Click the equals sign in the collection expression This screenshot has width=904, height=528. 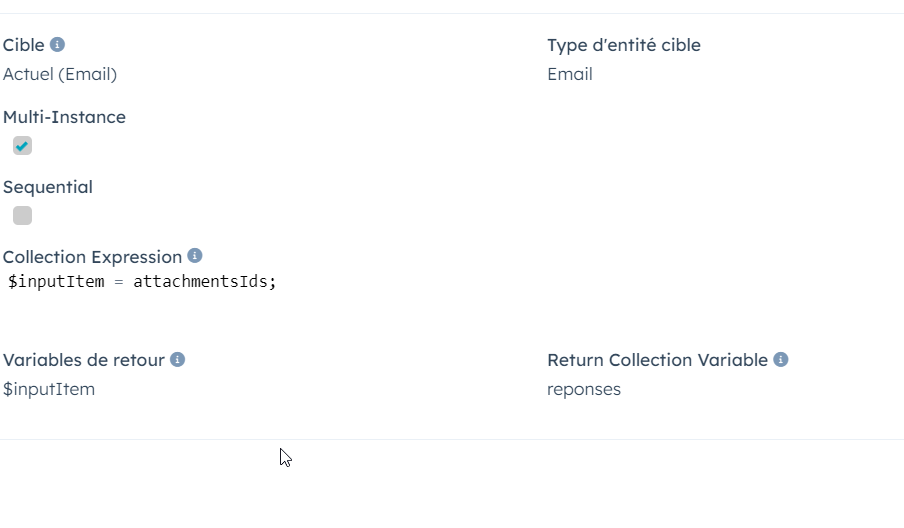118,282
